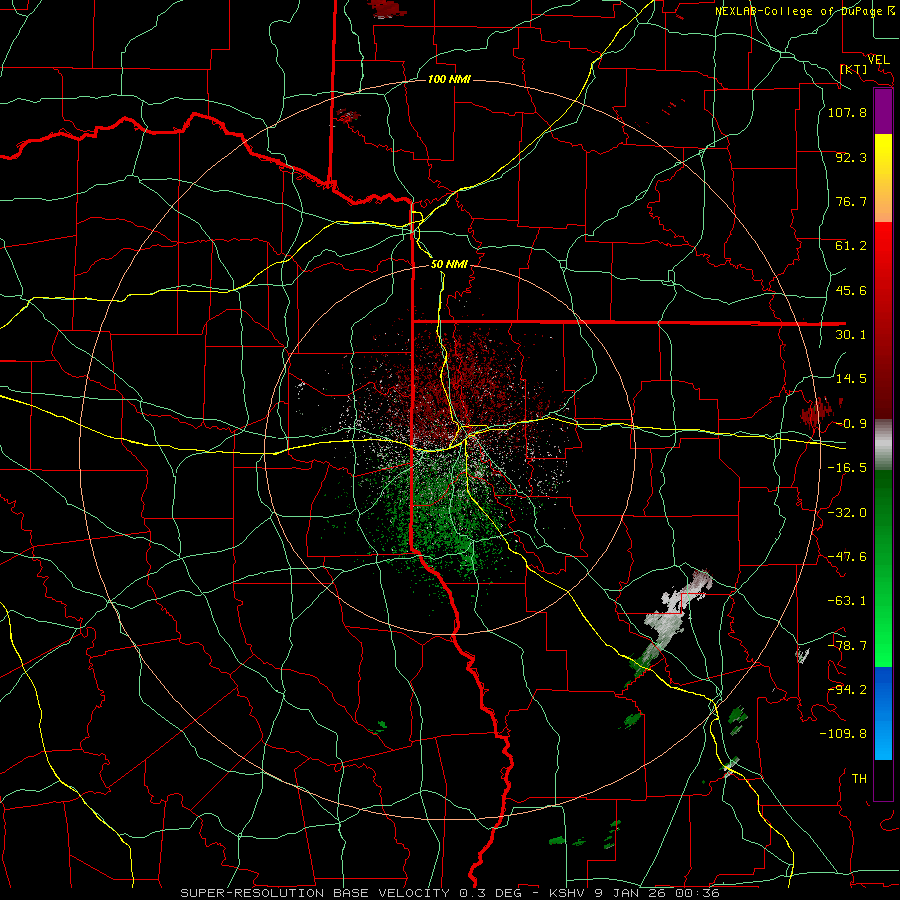This screenshot has width=900, height=900.
Task: Select the 92.3 velocity scale value
Action: pyautogui.click(x=851, y=157)
